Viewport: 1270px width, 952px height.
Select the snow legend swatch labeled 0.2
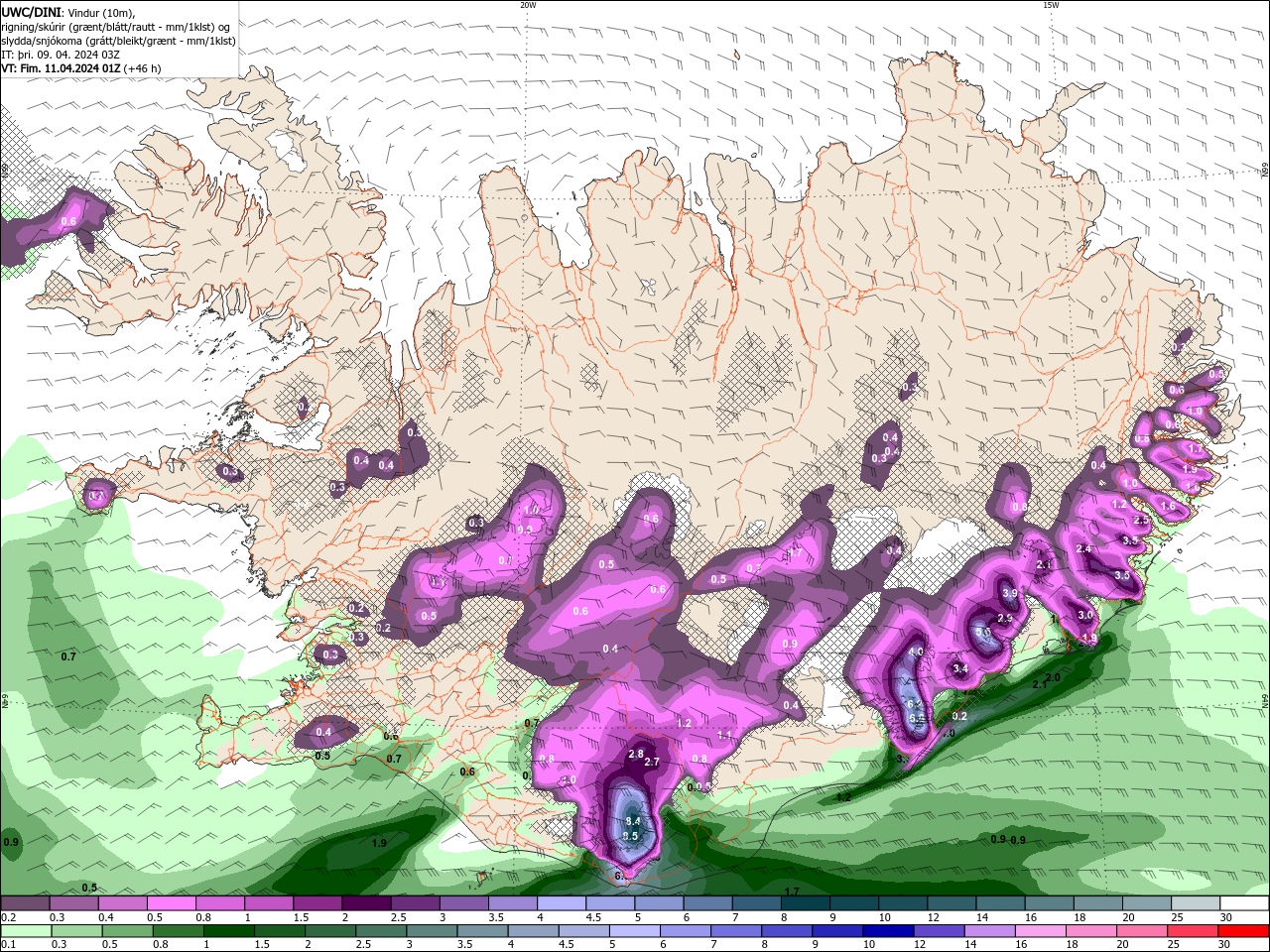click(x=24, y=903)
